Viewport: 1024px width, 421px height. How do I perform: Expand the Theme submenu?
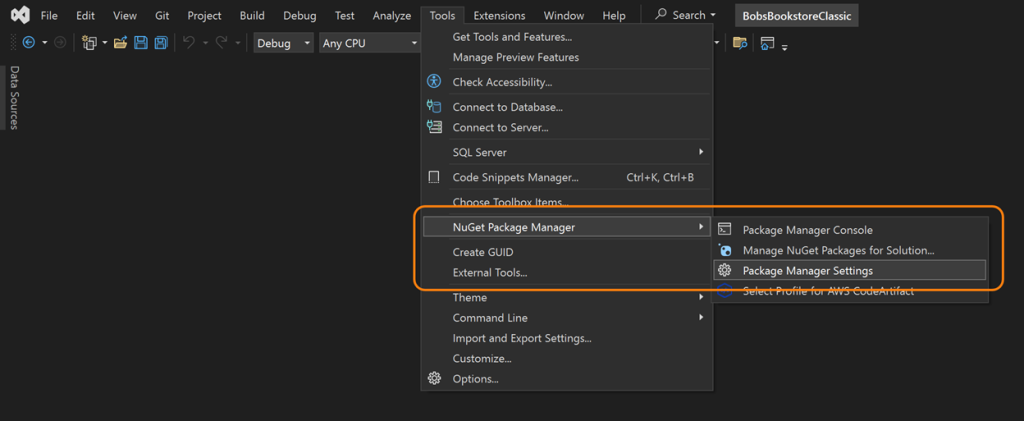pos(701,297)
